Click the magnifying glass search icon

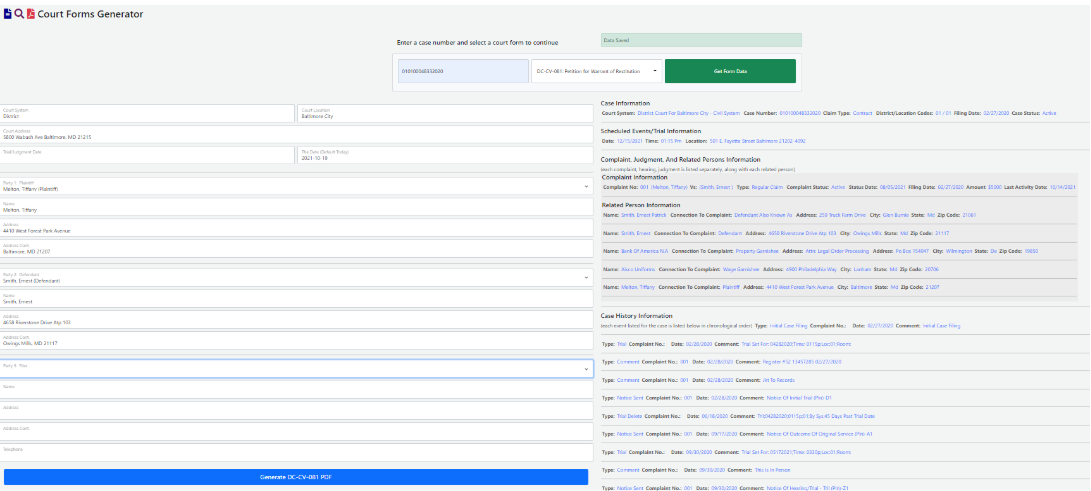coord(19,14)
